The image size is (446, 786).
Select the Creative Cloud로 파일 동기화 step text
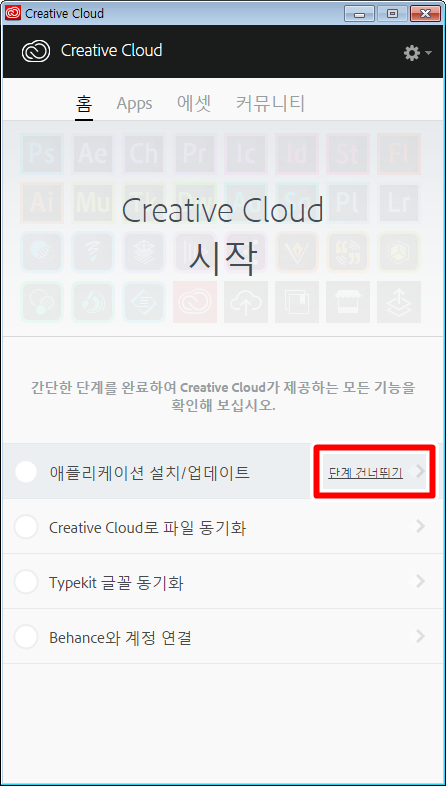pyautogui.click(x=147, y=527)
